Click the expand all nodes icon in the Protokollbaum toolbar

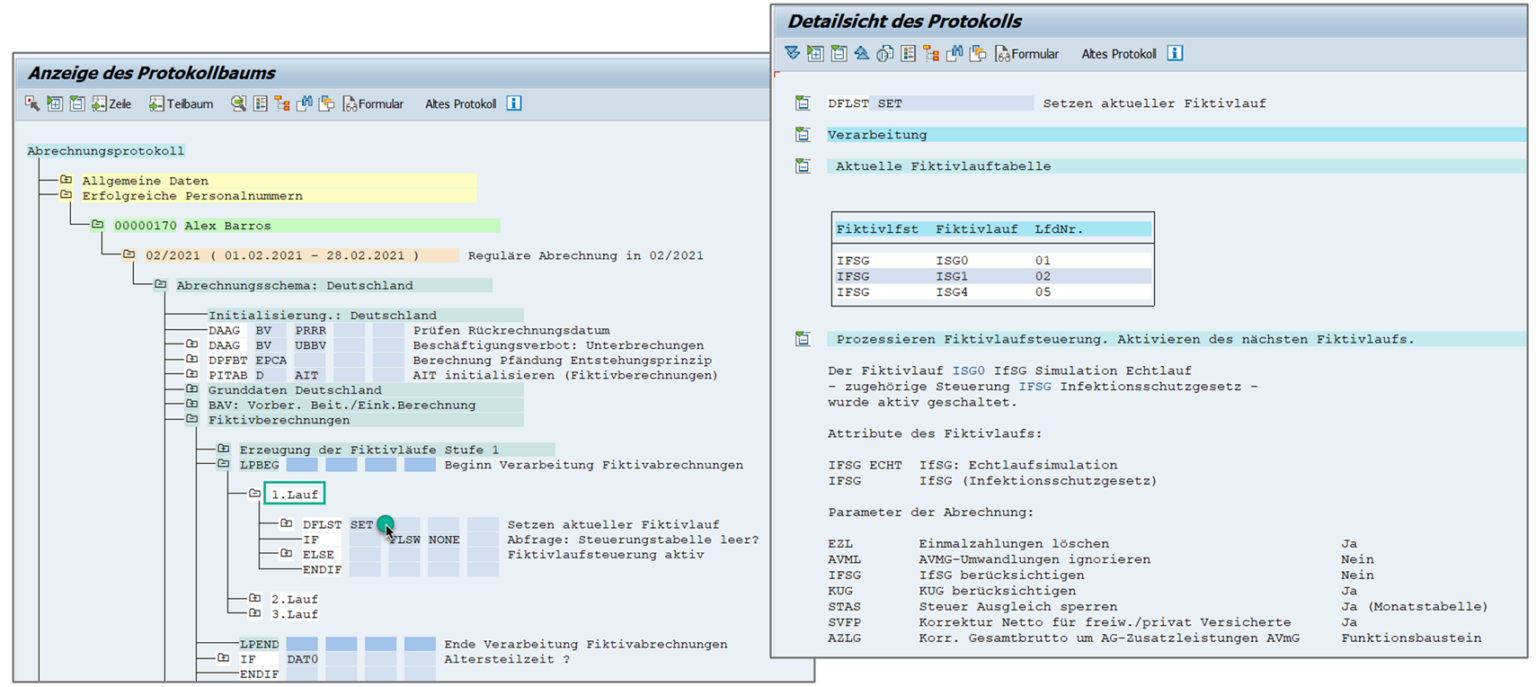pos(56,103)
